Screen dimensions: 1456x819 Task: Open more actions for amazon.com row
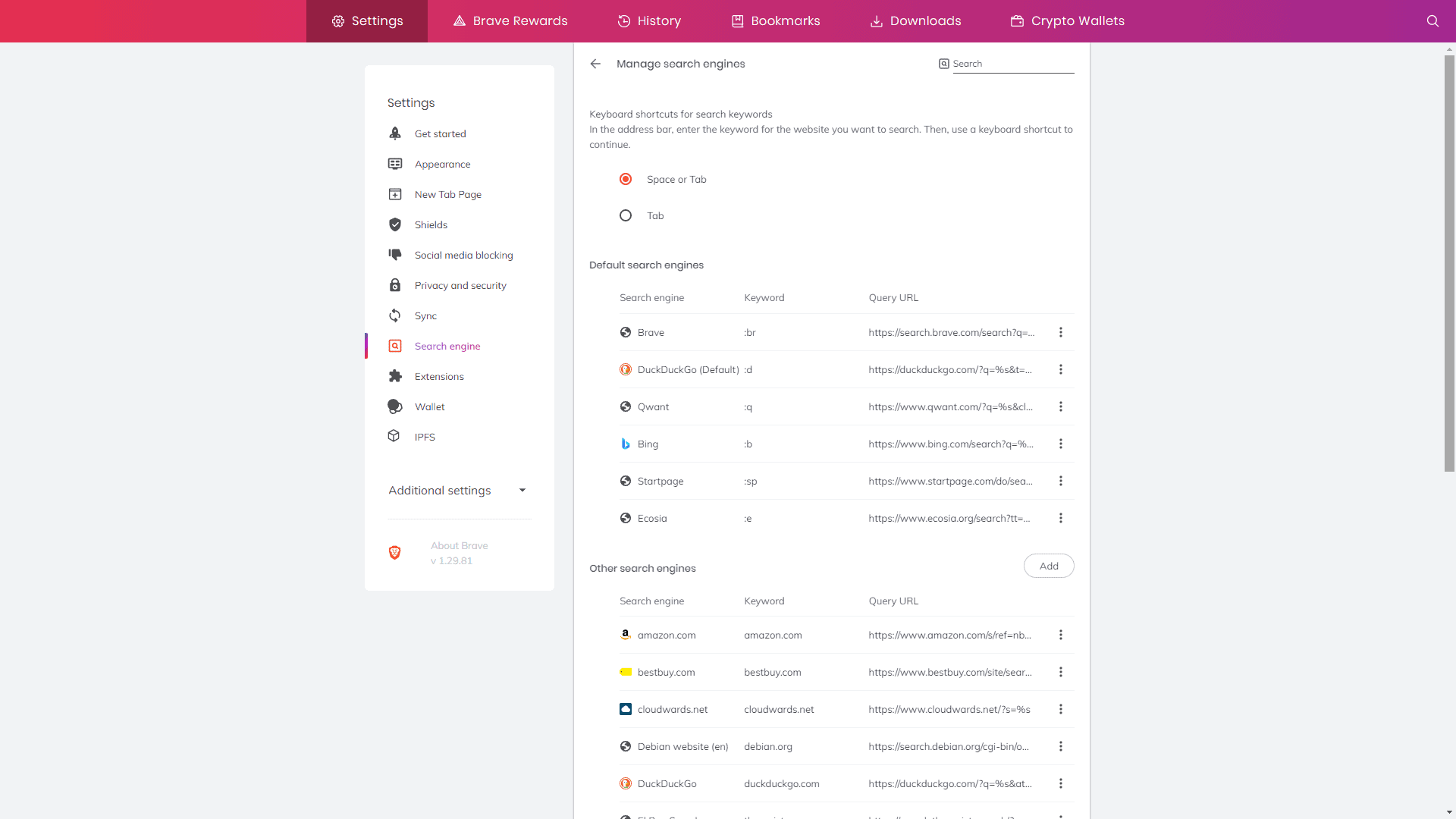(1061, 635)
